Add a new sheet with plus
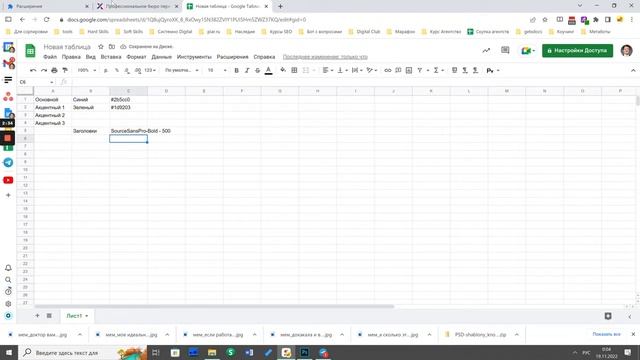640x360 pixels. (37, 316)
